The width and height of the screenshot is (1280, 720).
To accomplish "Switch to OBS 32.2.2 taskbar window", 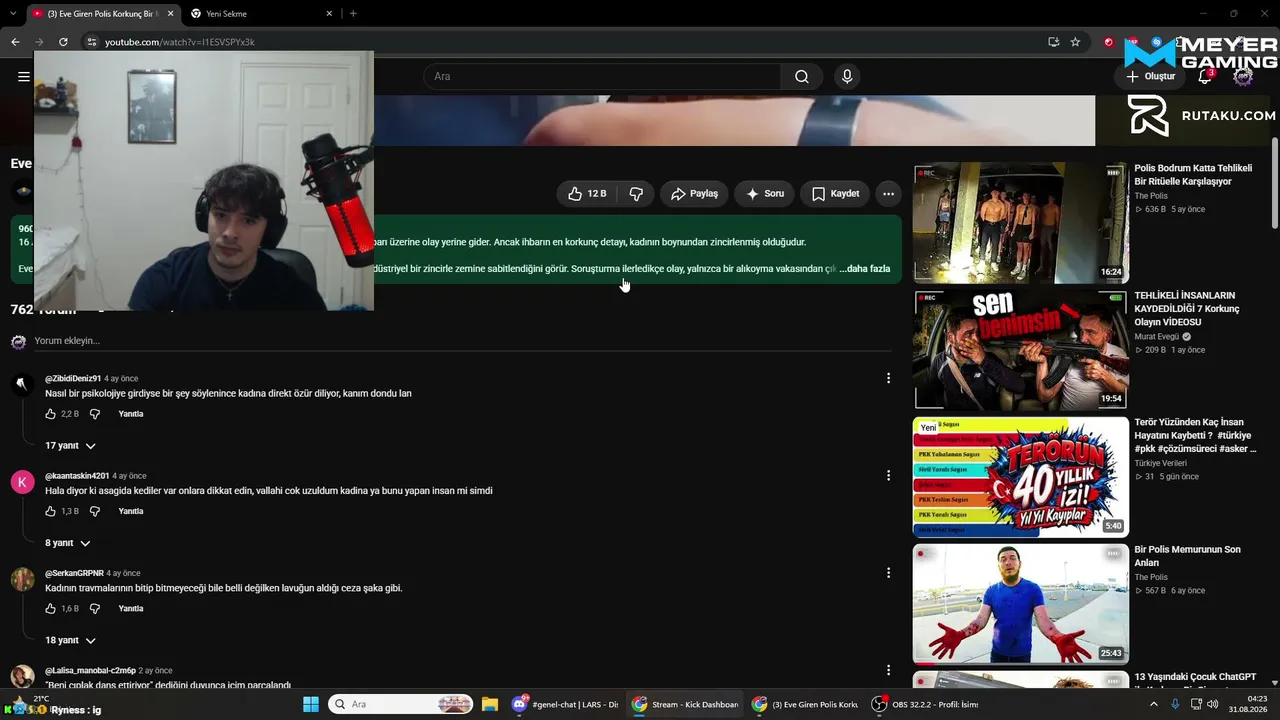I will (926, 704).
